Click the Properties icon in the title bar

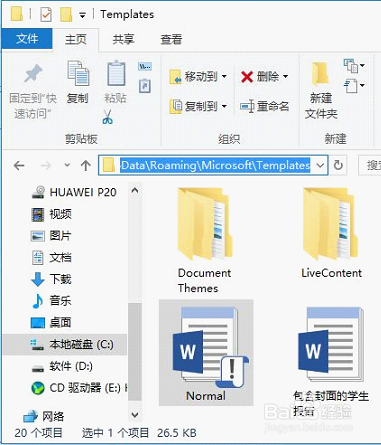click(46, 14)
